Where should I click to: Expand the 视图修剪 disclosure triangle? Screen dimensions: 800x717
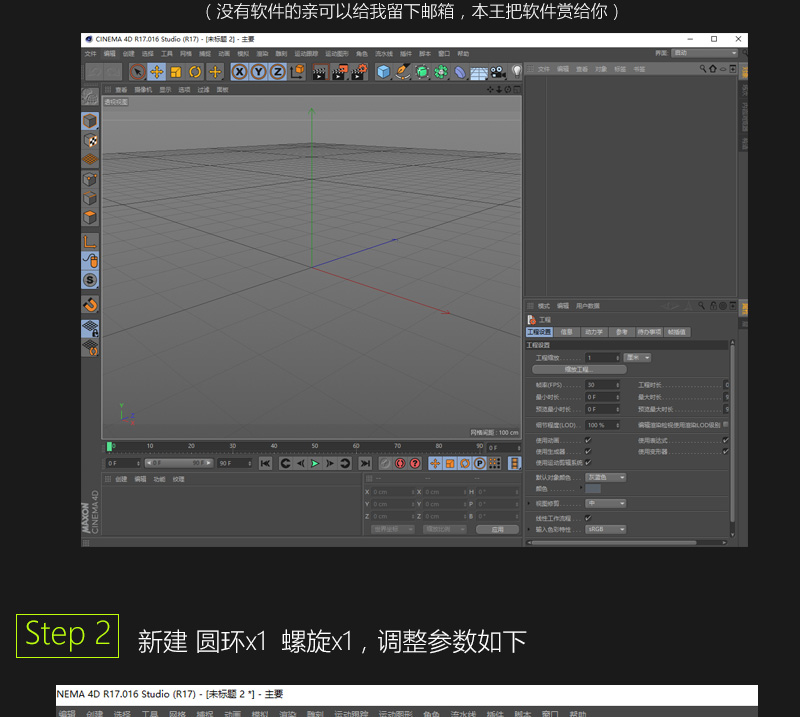point(529,504)
